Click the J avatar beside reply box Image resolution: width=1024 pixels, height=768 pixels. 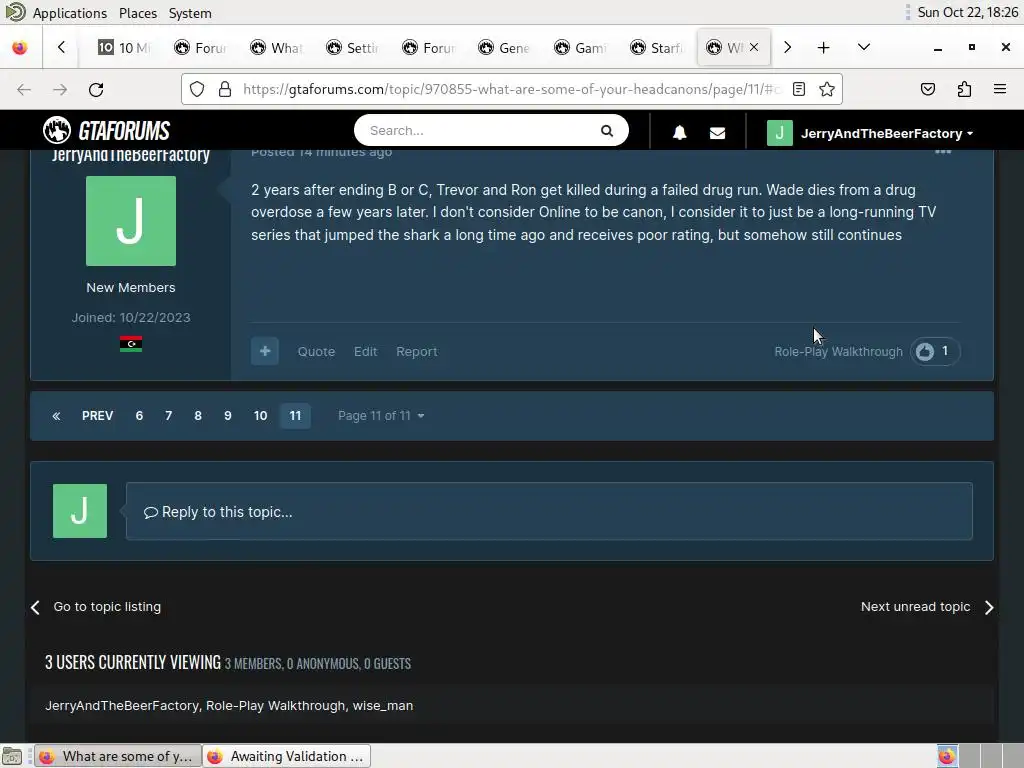(x=80, y=511)
